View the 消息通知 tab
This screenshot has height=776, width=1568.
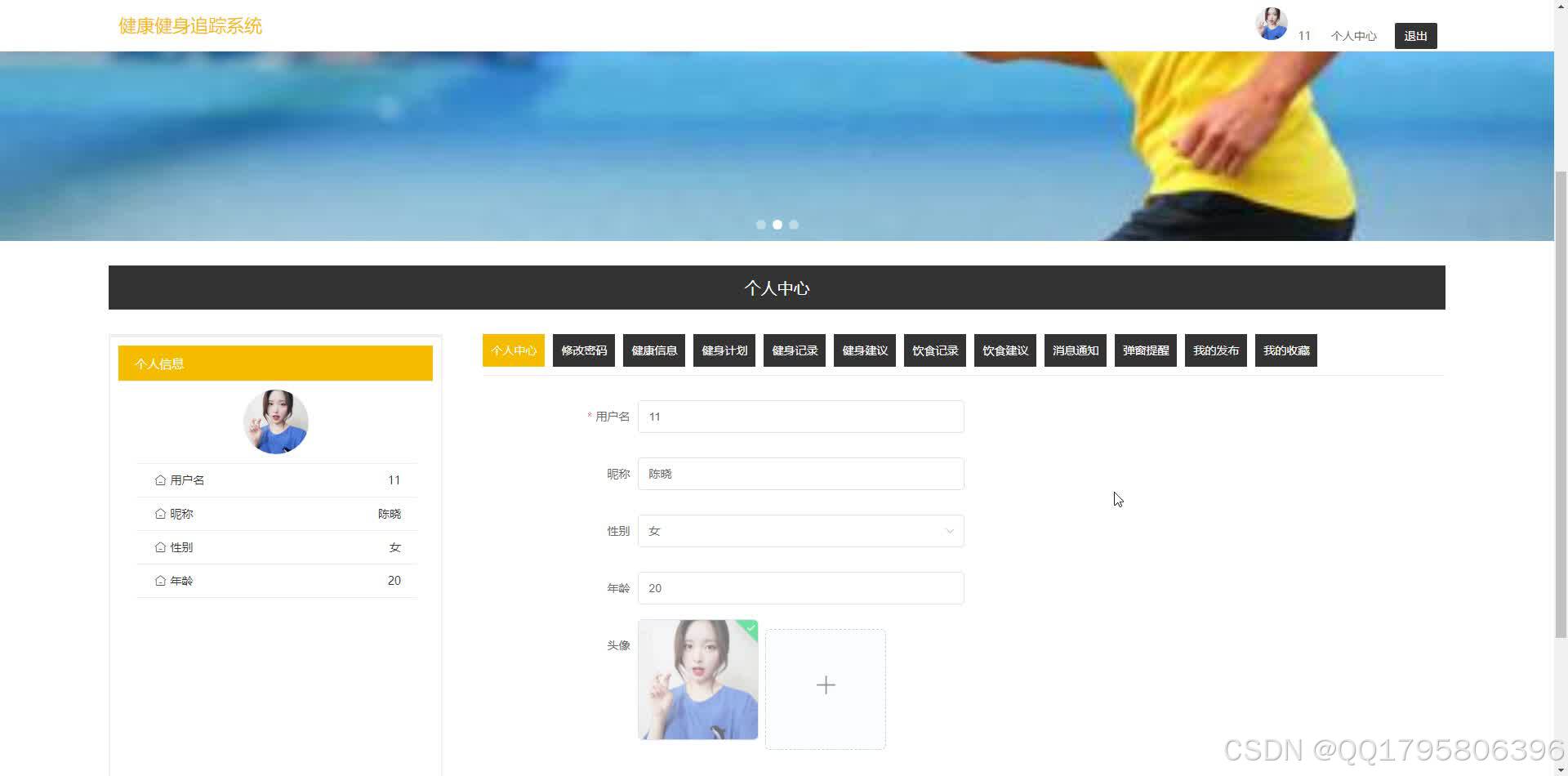point(1076,350)
